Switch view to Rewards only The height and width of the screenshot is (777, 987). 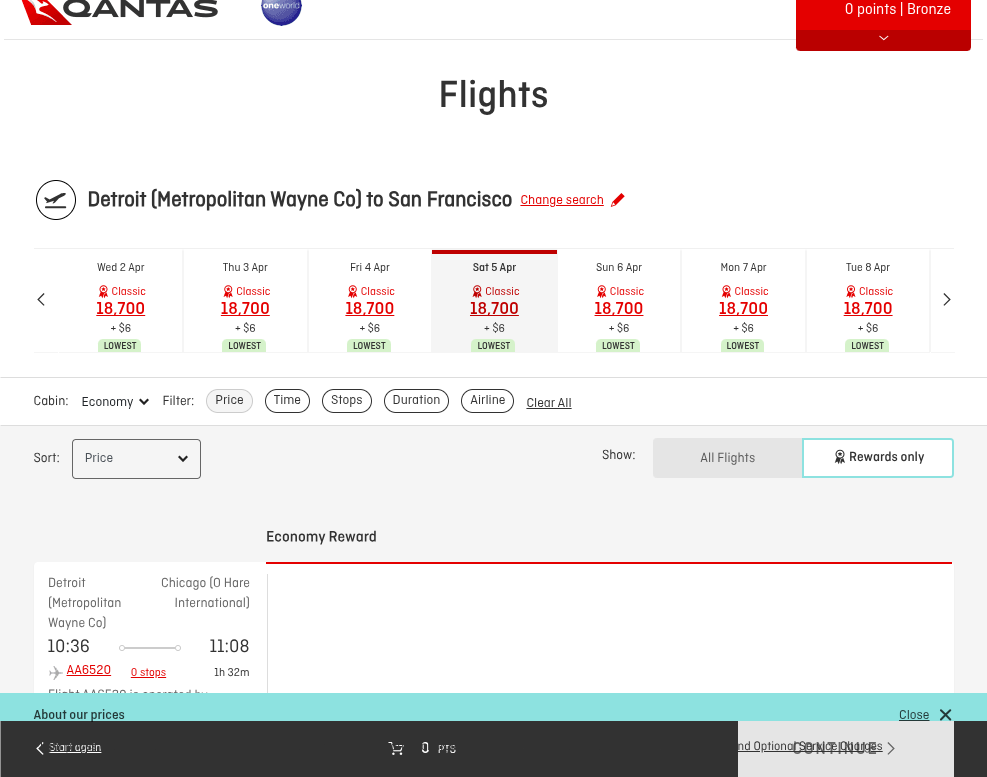coord(878,458)
